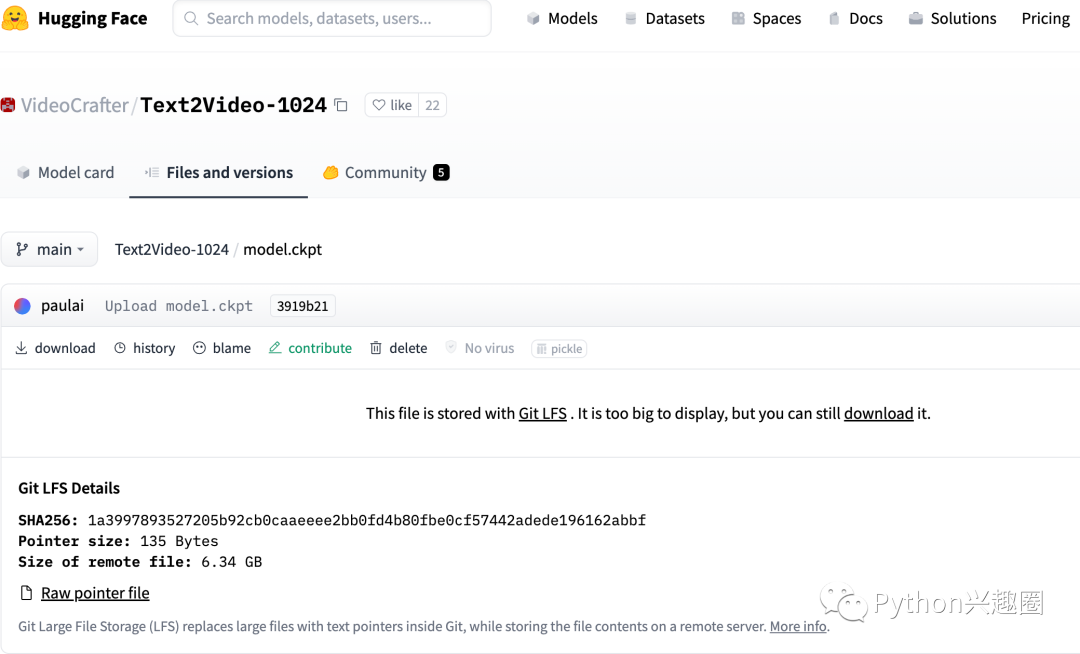Switch to Files and versions tab
Viewport: 1080px width, 654px height.
[218, 173]
